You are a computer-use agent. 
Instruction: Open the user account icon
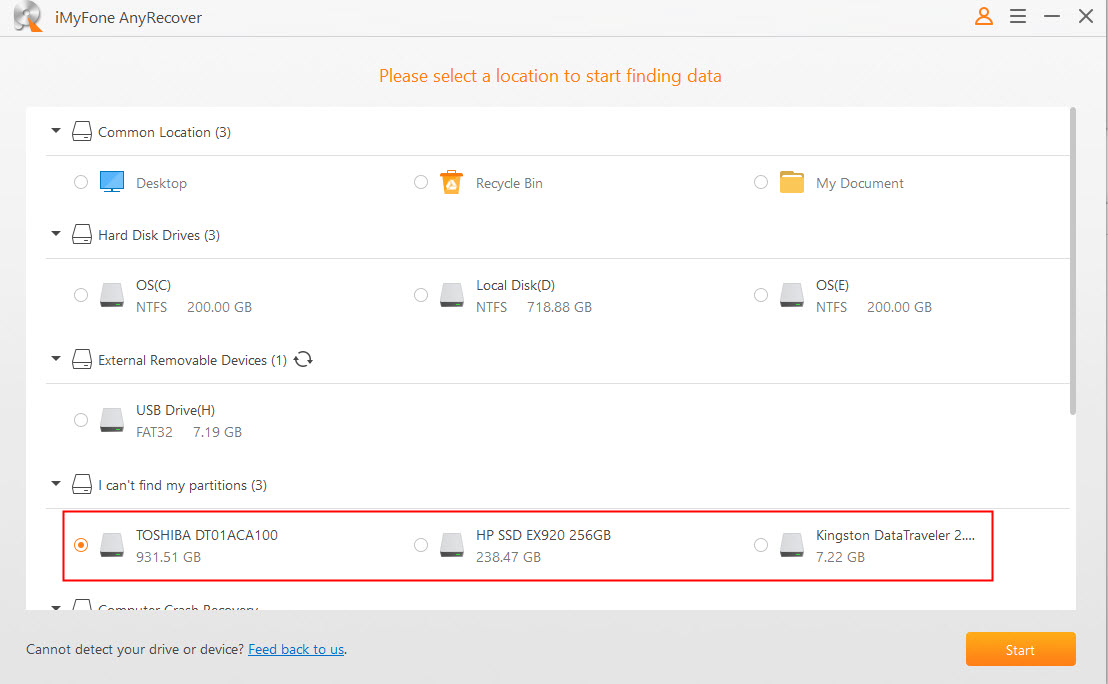984,16
